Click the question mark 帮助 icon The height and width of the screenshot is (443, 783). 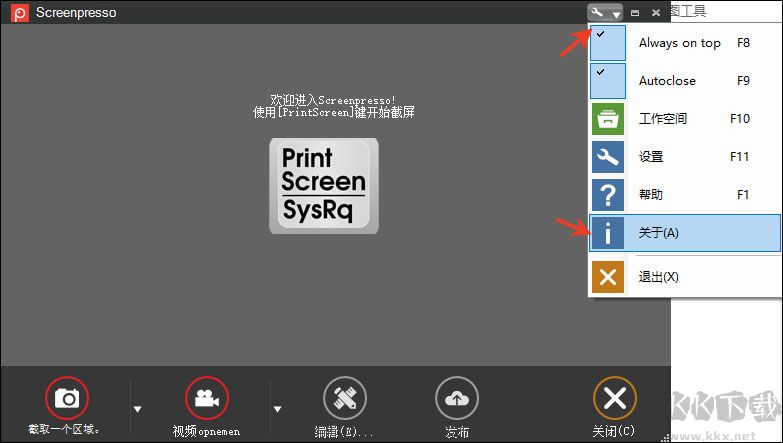(x=608, y=195)
